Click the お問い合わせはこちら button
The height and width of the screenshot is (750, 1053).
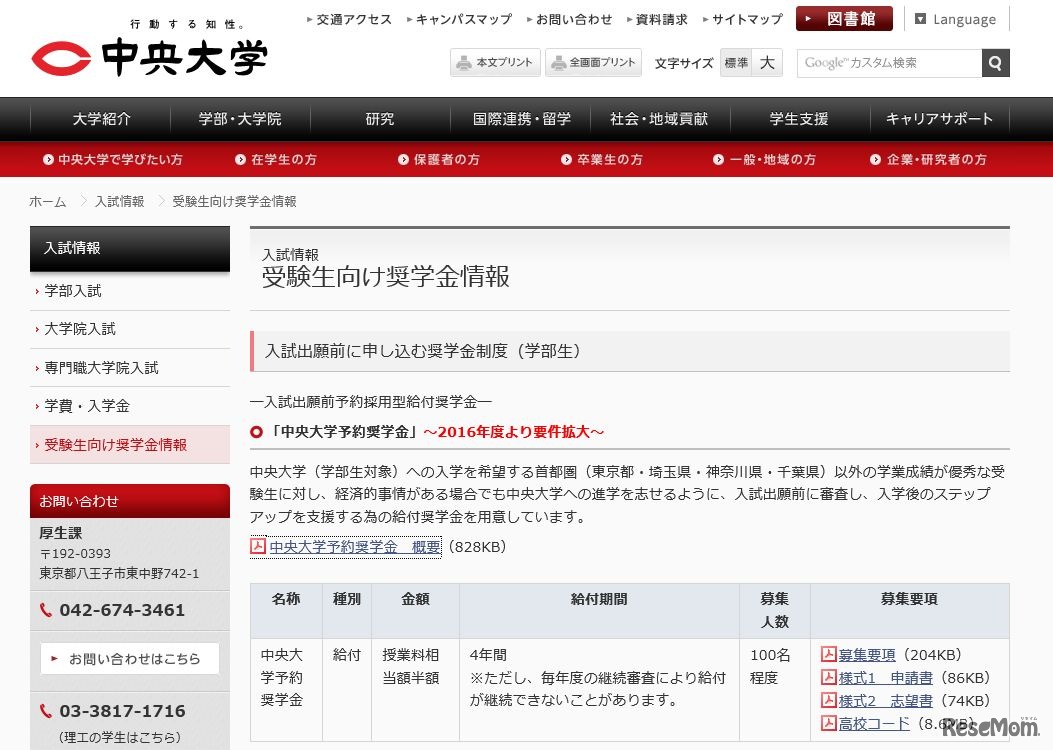[x=129, y=658]
